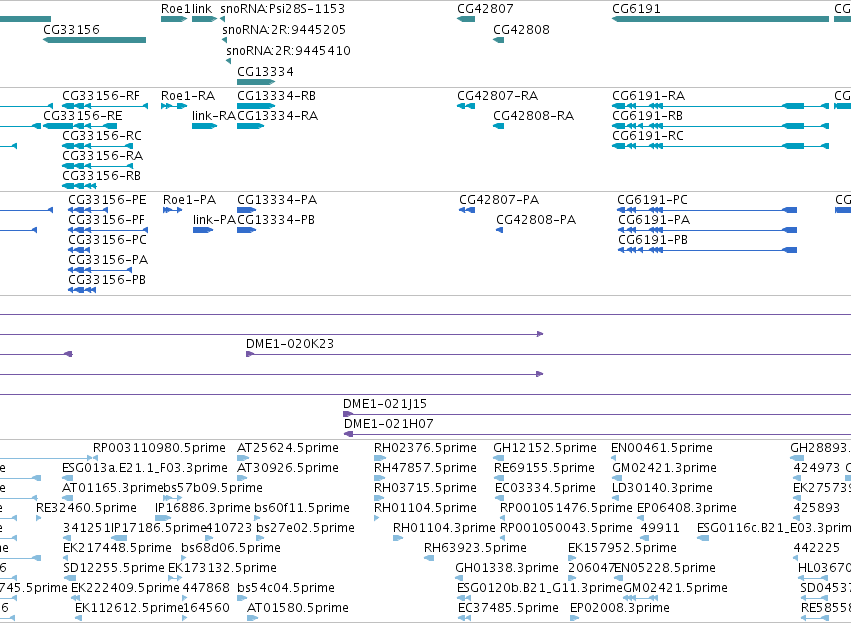Open transcript CG6191-RA
Image resolution: width=851 pixels, height=623 pixels.
tap(649, 96)
